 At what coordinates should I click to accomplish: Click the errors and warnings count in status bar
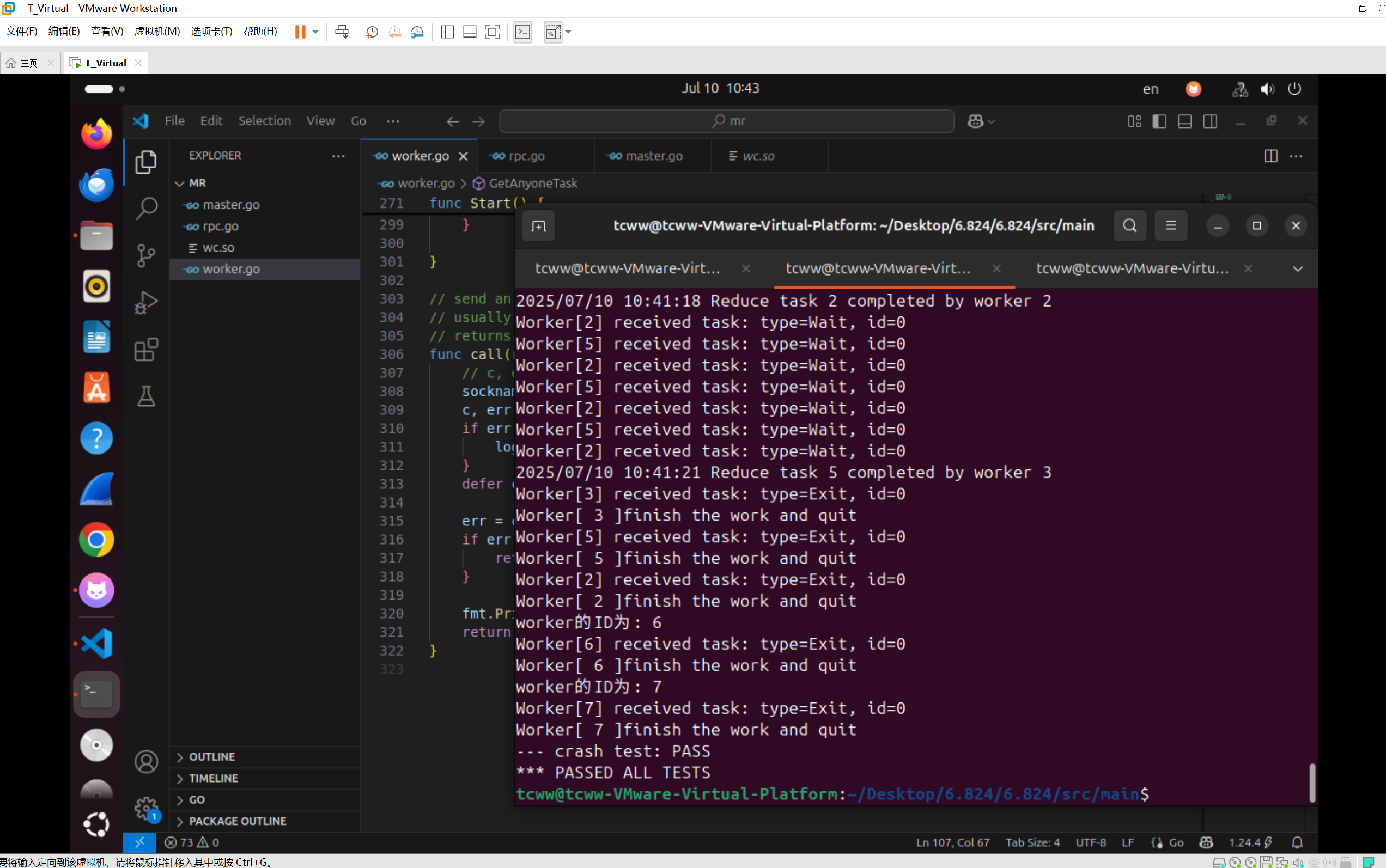pyautogui.click(x=192, y=842)
